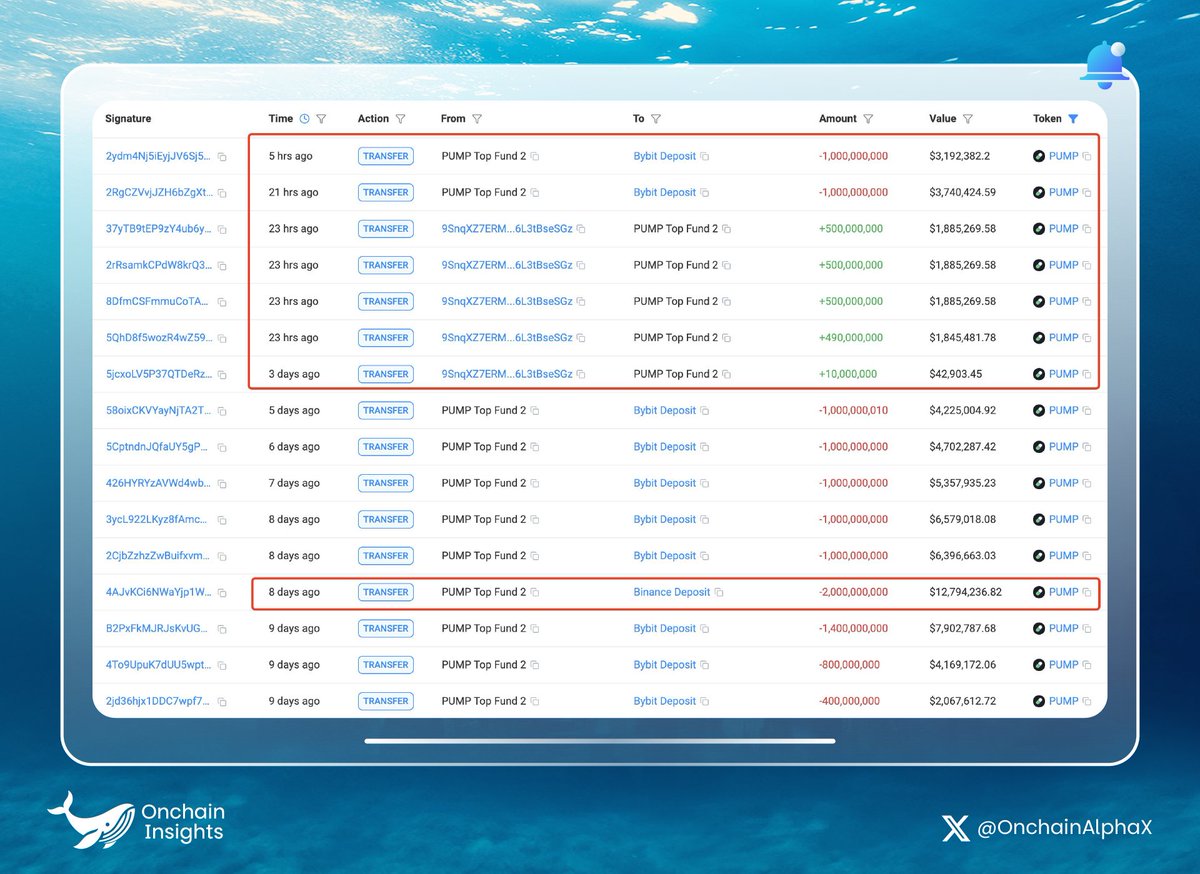Copy 9SnqXZ7ERM address in 3 days ago row

point(581,374)
